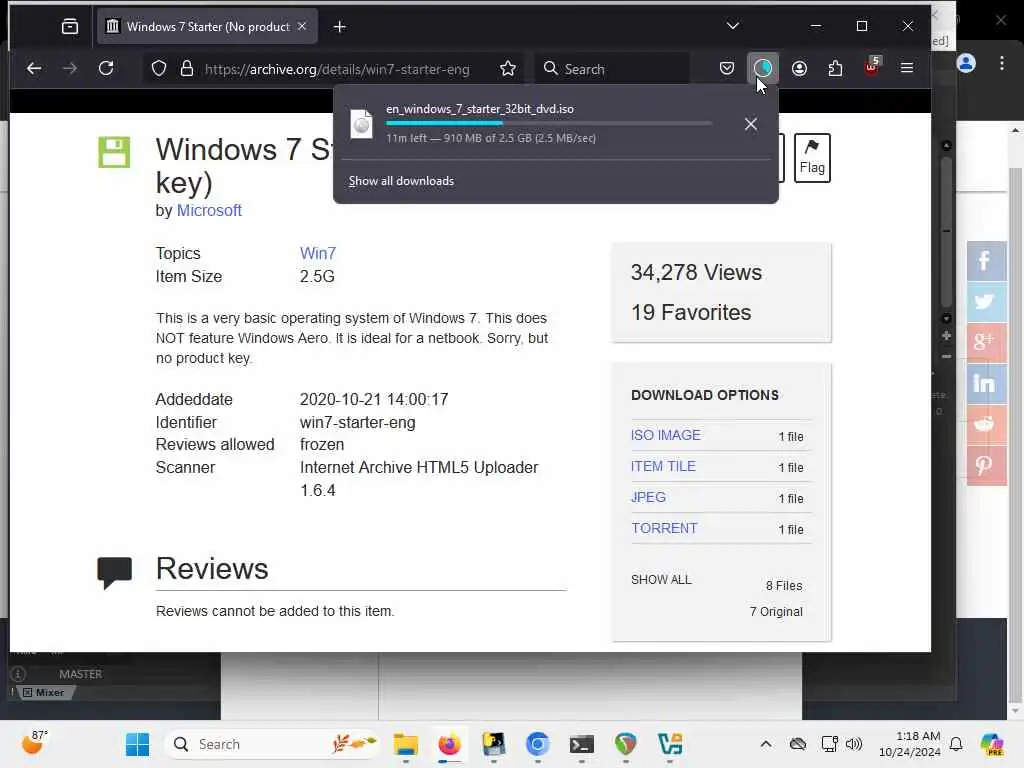Open the Win7 topic link

pyautogui.click(x=317, y=253)
